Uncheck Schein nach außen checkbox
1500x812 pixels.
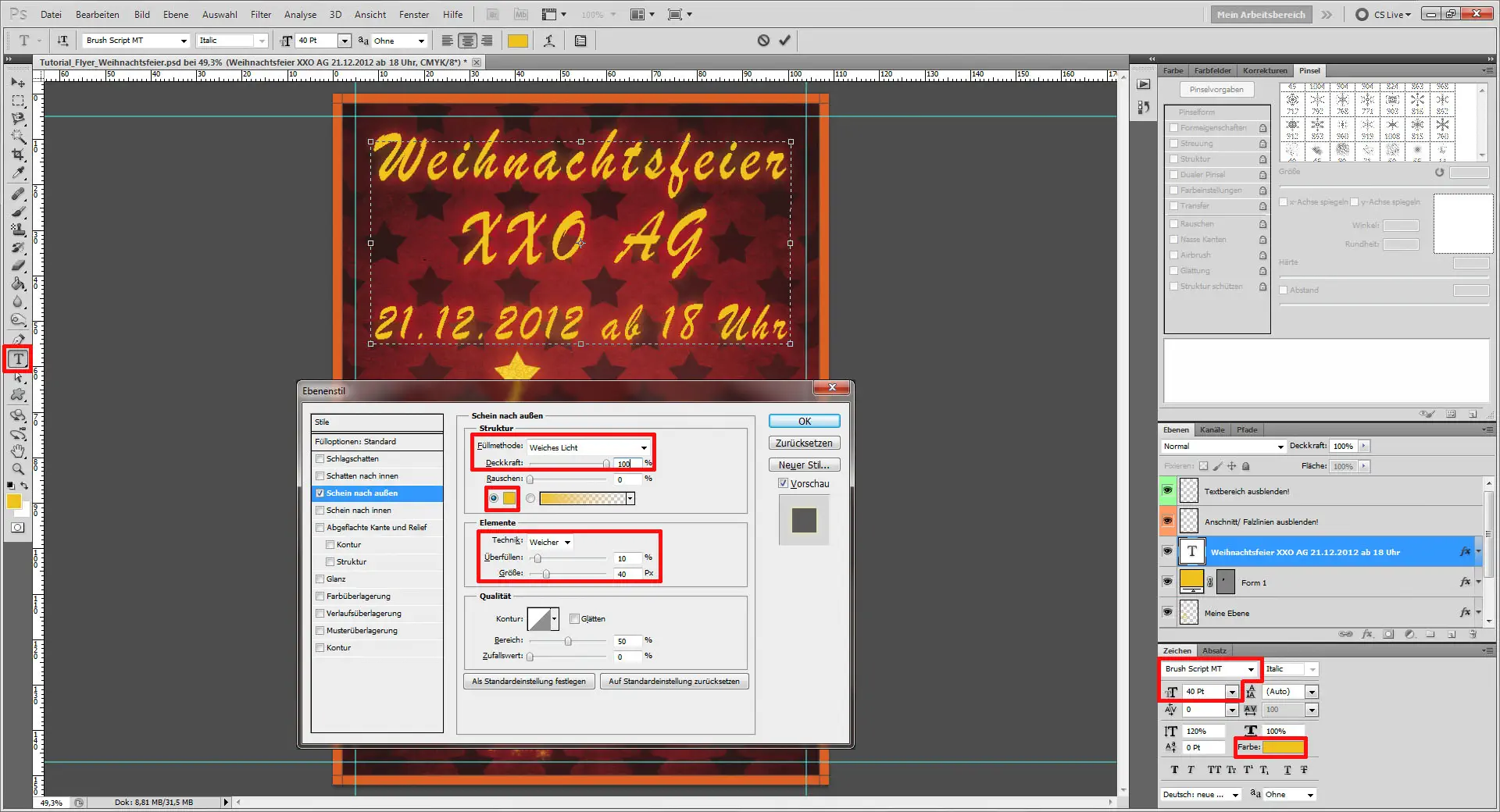(x=320, y=493)
